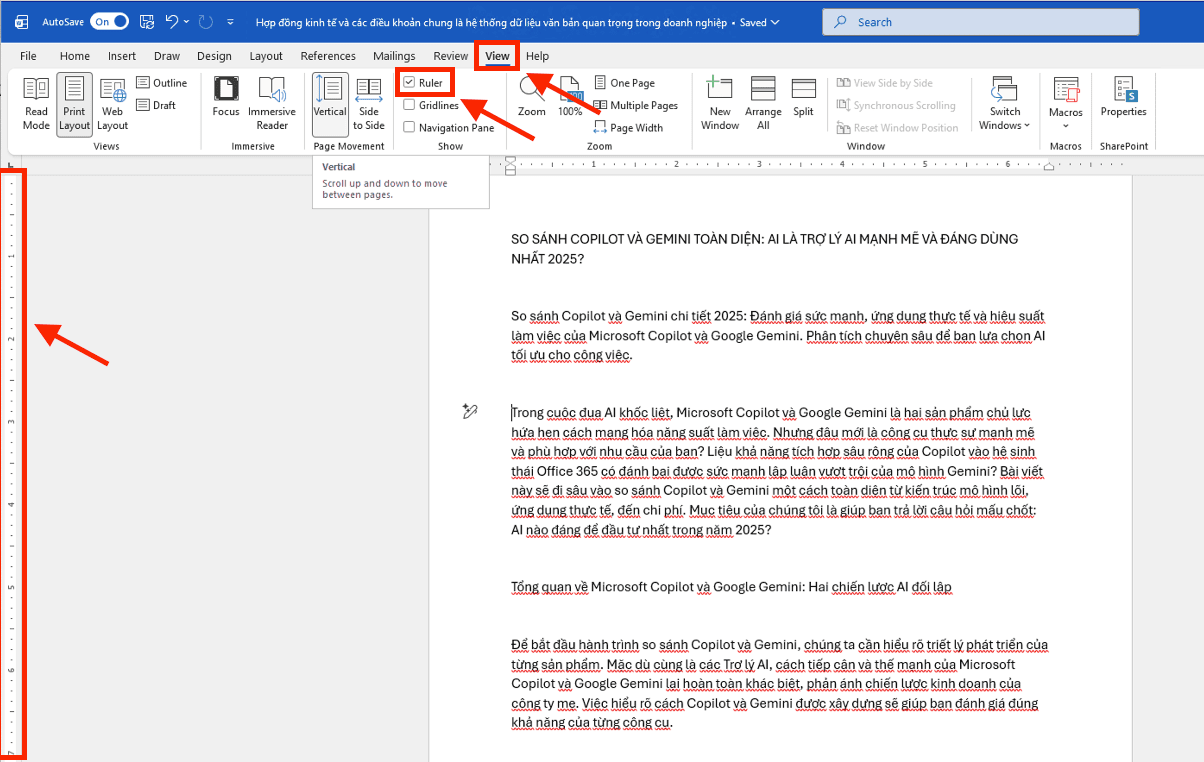Select Web Layout view

click(x=112, y=104)
